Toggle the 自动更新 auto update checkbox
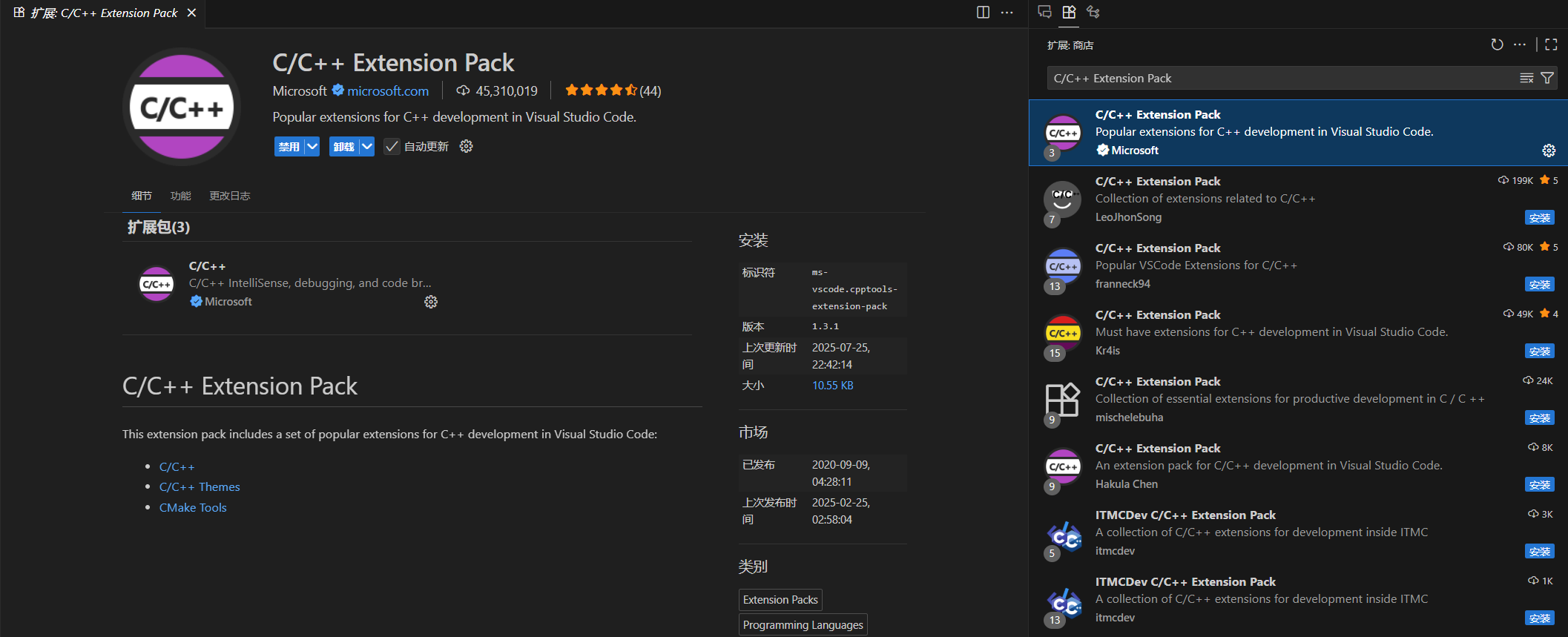1568x637 pixels. [x=392, y=147]
